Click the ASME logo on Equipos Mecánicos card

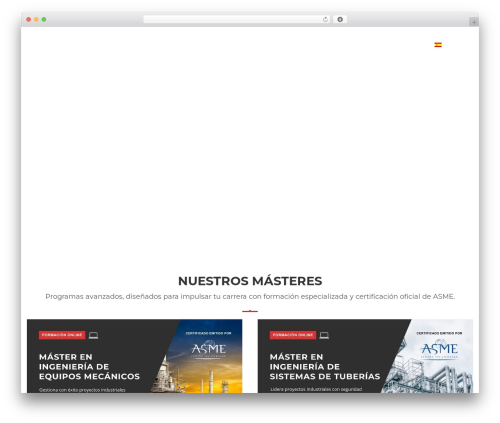209,349
